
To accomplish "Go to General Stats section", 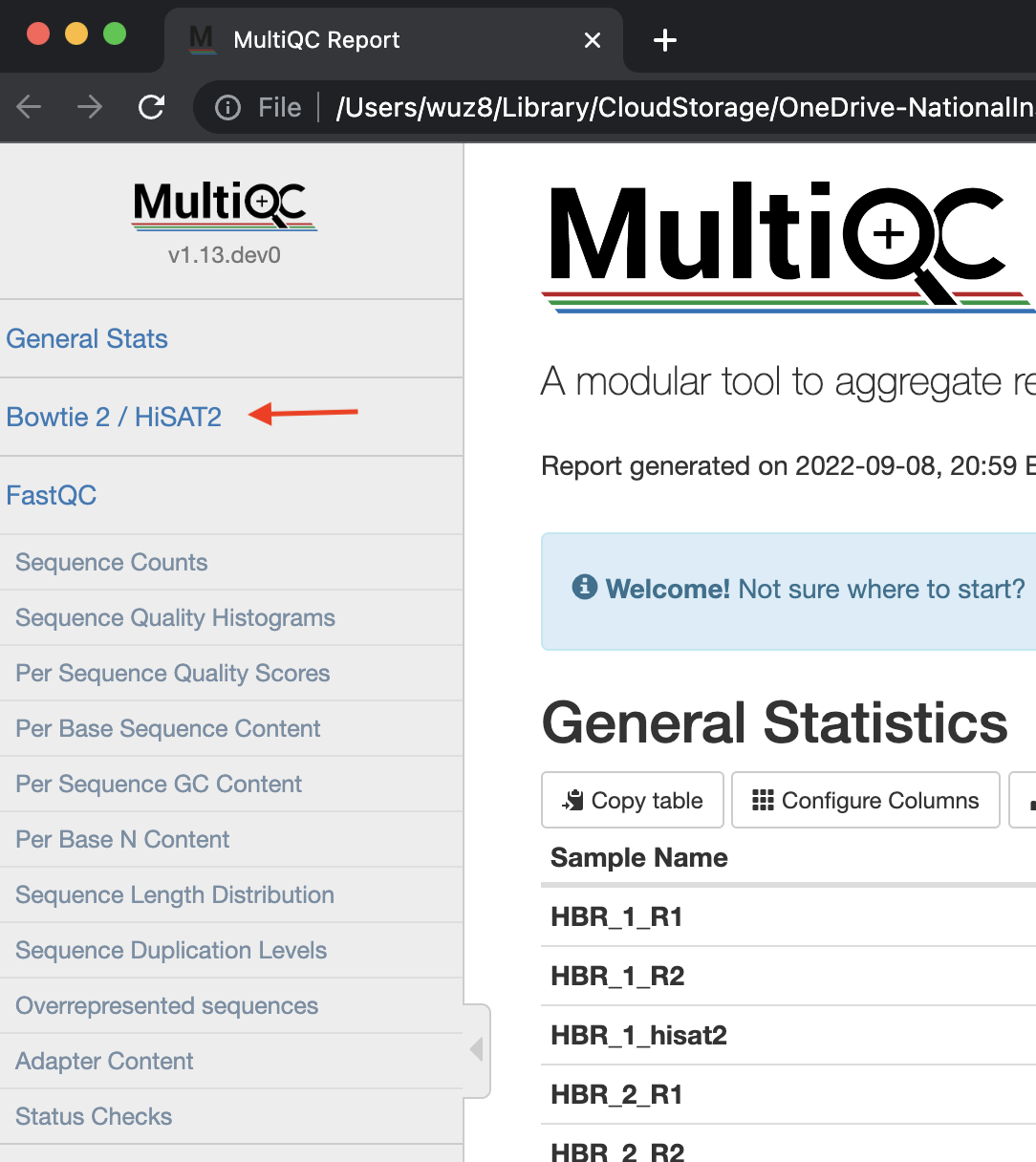I will (x=87, y=339).
